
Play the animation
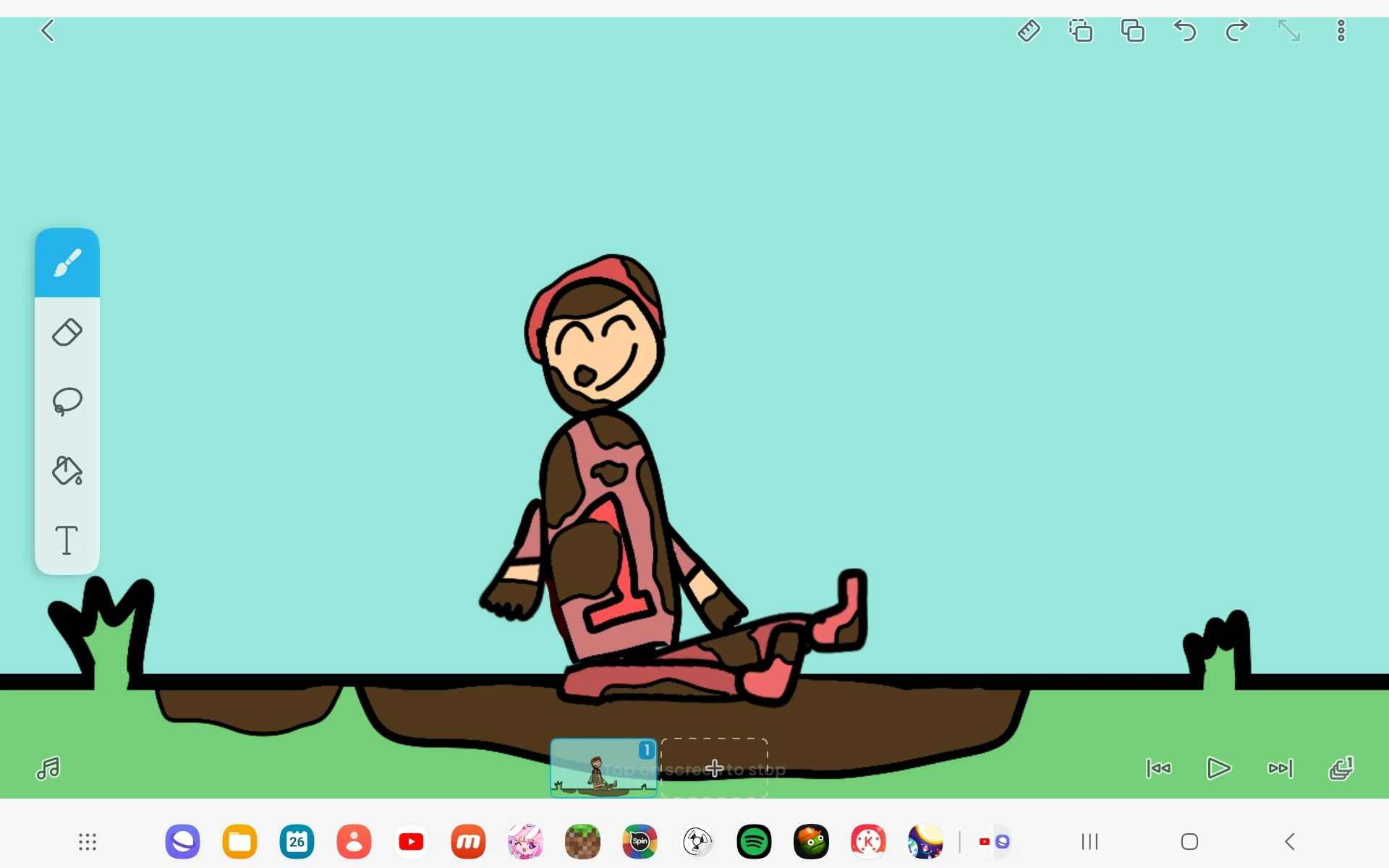click(x=1219, y=769)
